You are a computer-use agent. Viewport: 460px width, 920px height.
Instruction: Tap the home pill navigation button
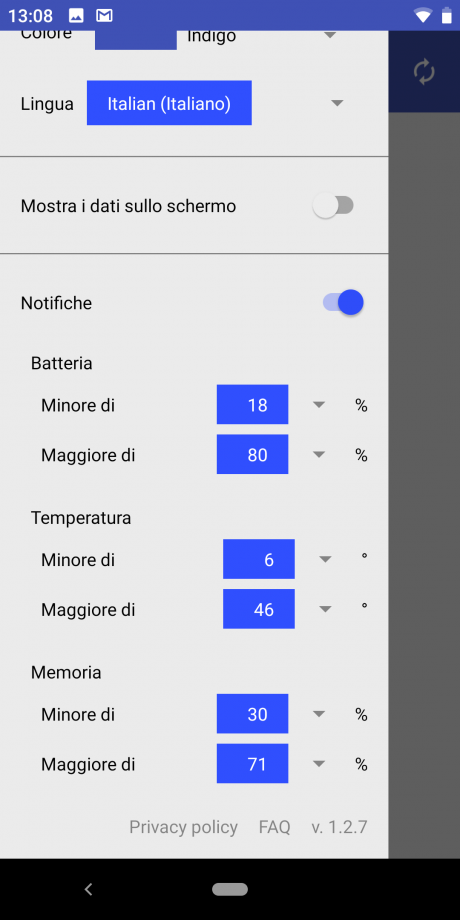tap(230, 889)
